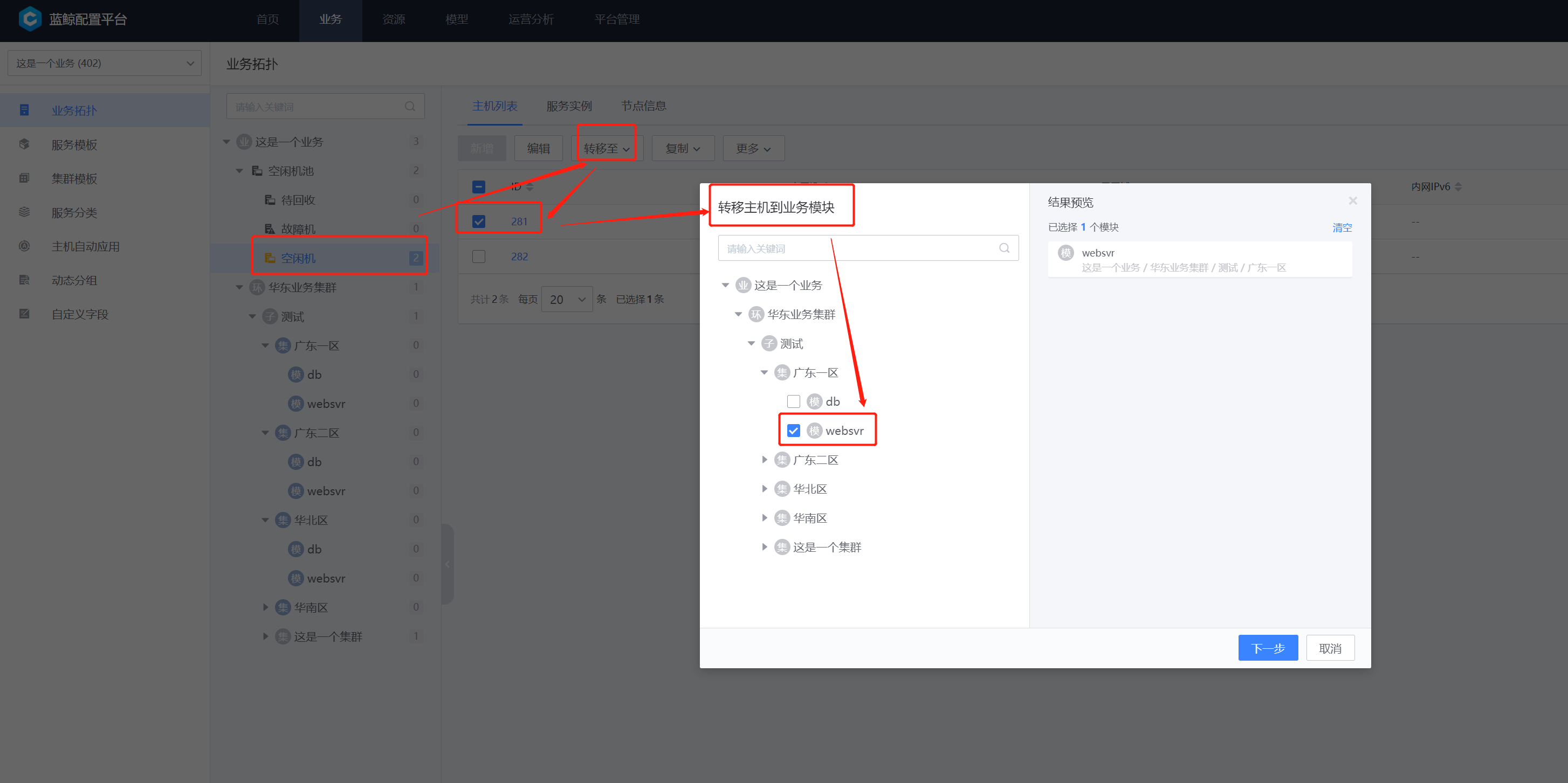Viewport: 1568px width, 783px height.
Task: Click the collapse handle of topology panel
Action: (x=448, y=564)
